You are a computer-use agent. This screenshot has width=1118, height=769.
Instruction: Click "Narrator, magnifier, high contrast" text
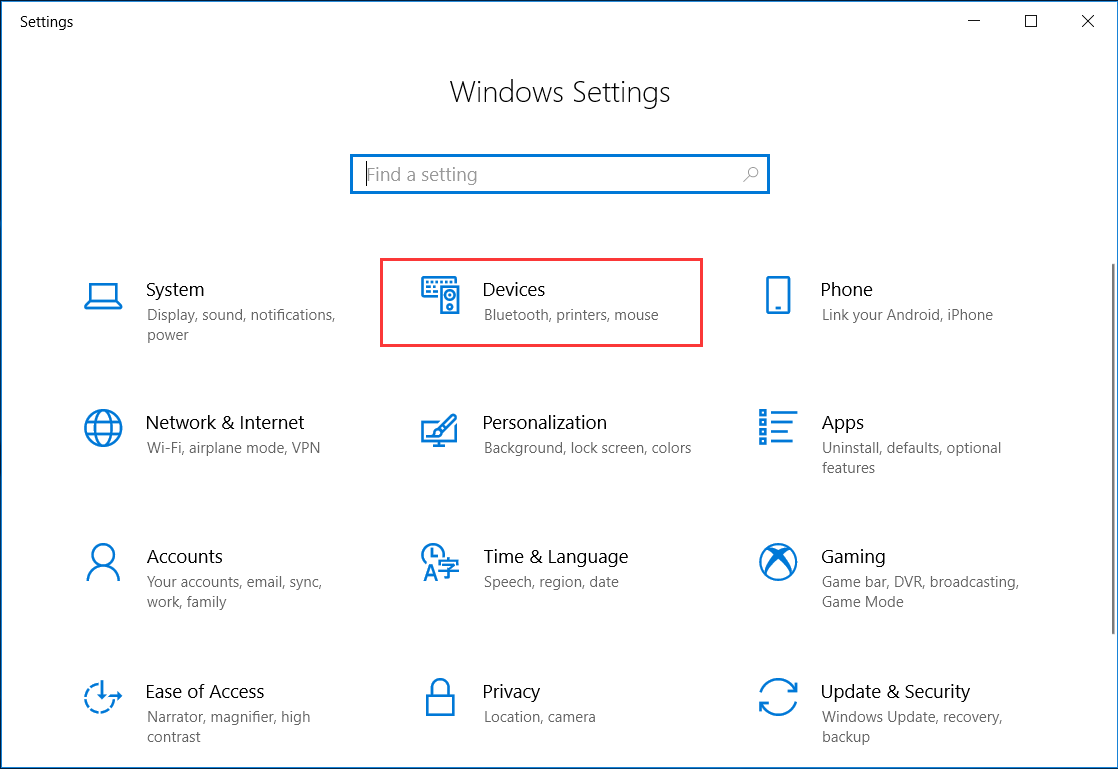[x=228, y=726]
